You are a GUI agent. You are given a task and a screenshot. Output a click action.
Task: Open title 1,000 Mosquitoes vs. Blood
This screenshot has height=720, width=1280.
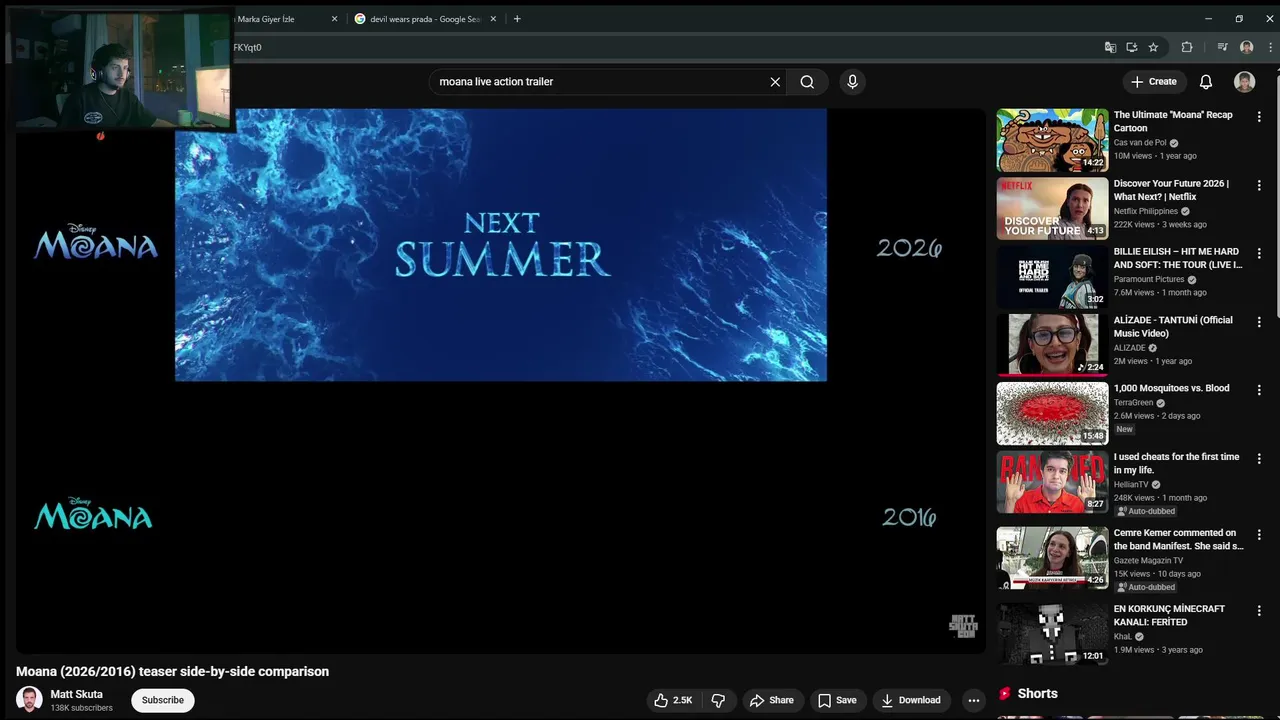coord(1172,388)
